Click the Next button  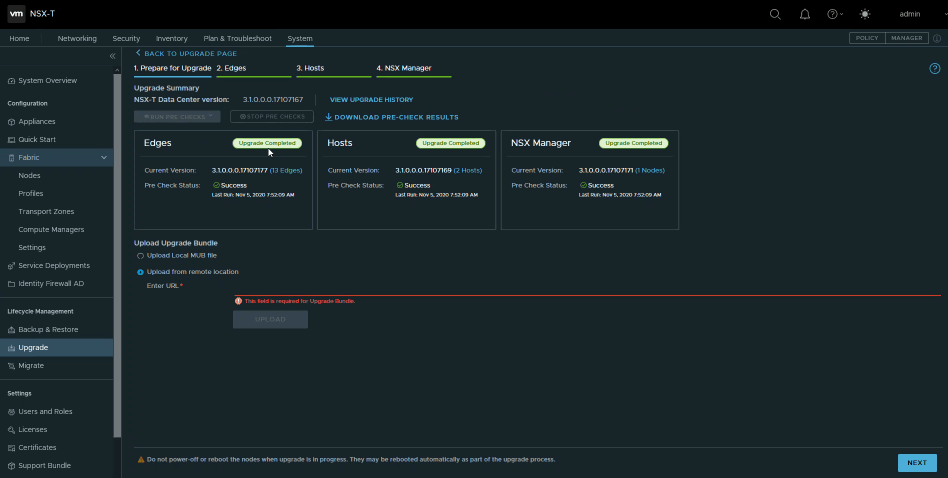(916, 463)
